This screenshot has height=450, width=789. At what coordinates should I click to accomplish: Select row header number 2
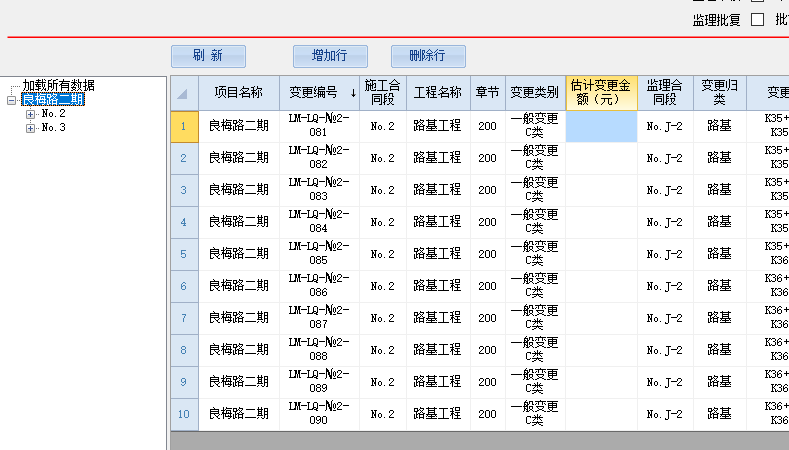184,159
